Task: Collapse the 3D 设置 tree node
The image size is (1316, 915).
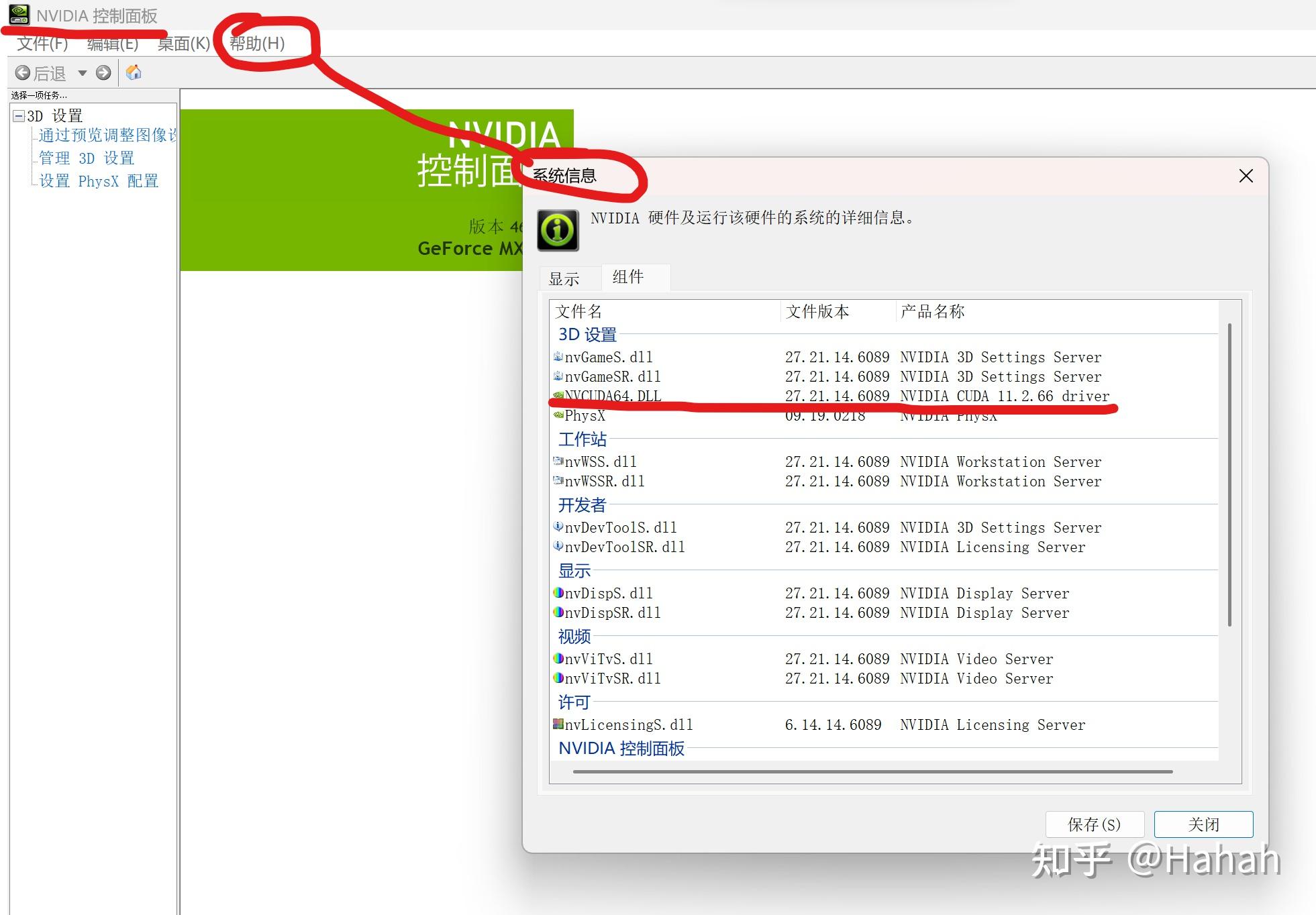Action: 19,116
